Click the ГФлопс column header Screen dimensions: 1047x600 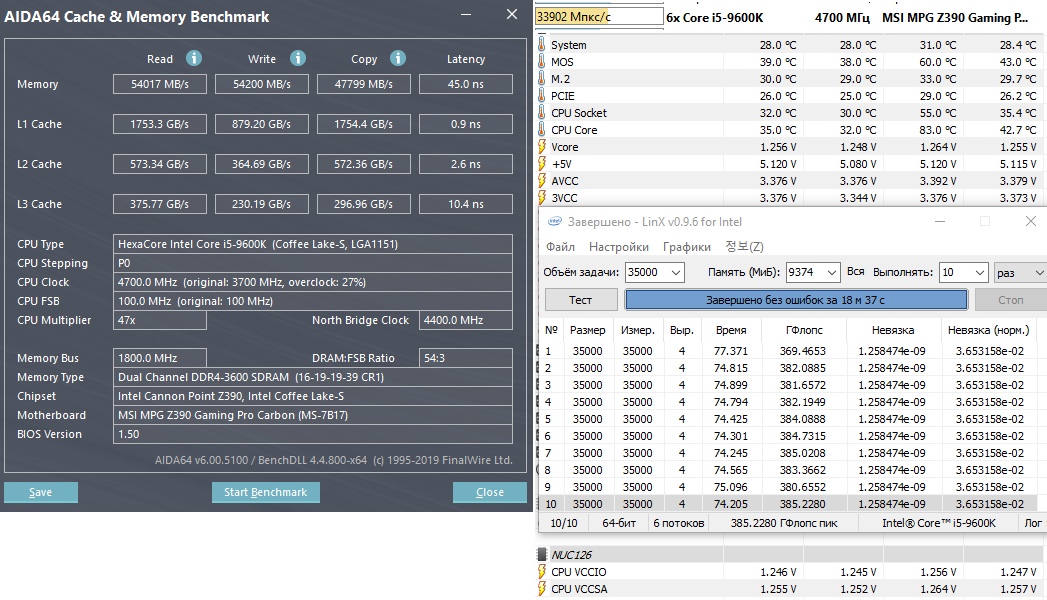[x=804, y=330]
